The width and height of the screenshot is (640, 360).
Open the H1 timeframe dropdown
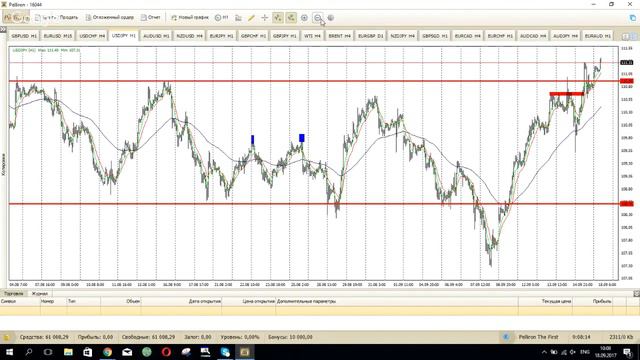(222, 18)
